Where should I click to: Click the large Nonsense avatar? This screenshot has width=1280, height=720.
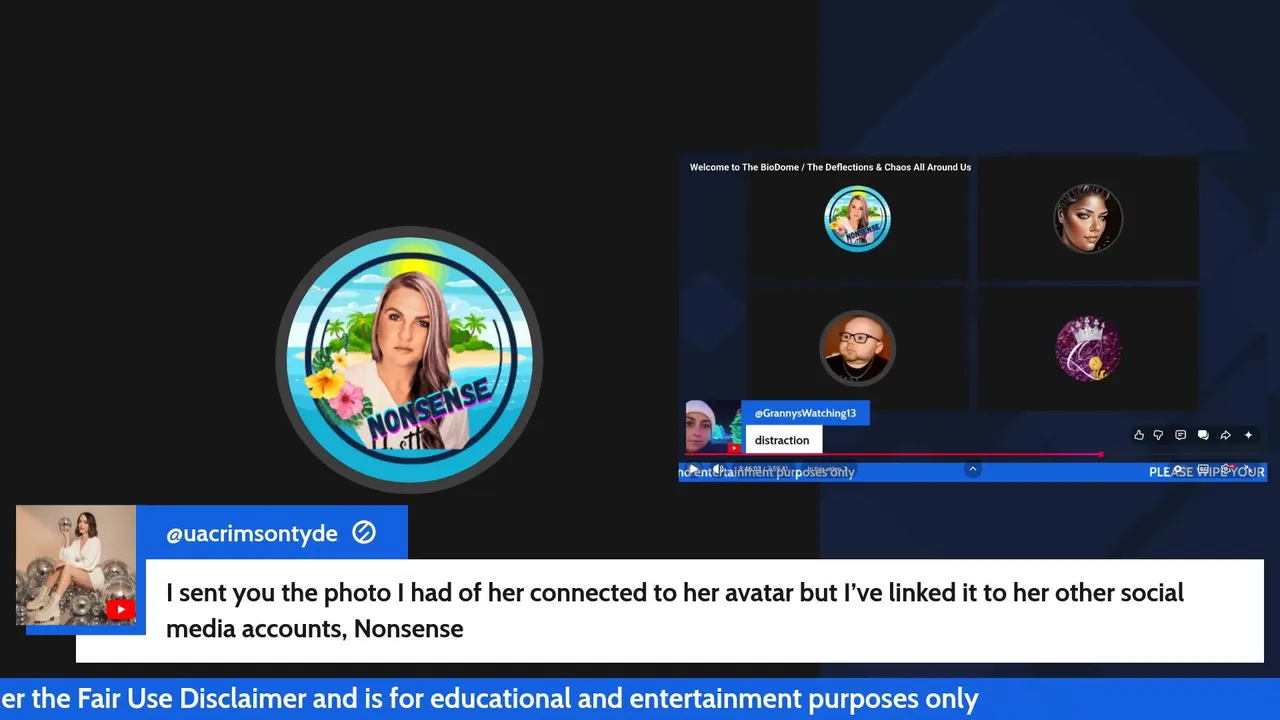point(409,360)
